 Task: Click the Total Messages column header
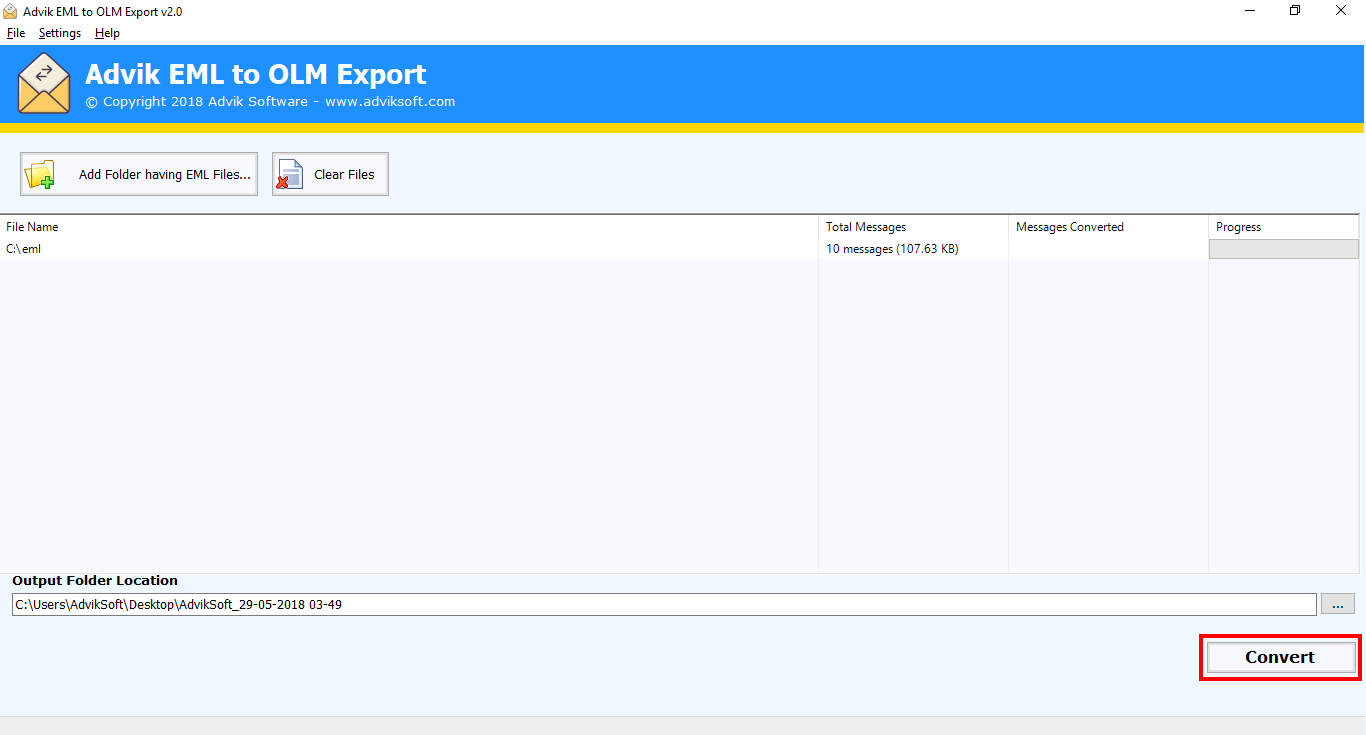pos(866,227)
